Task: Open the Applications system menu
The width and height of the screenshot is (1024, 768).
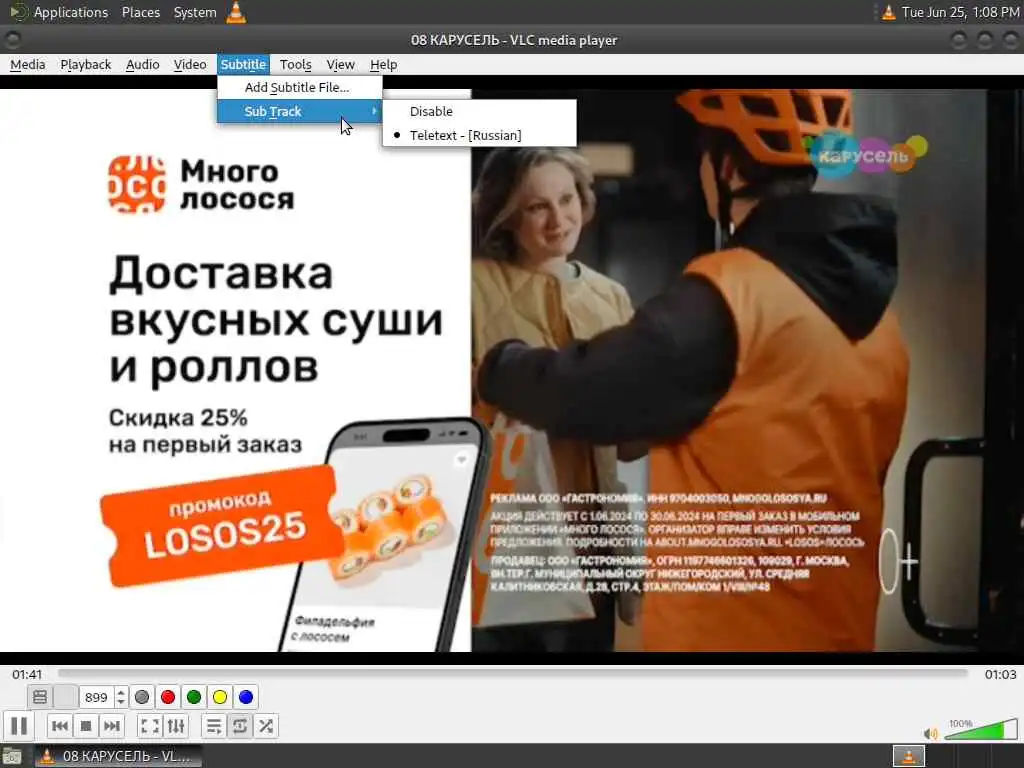Action: [60, 12]
